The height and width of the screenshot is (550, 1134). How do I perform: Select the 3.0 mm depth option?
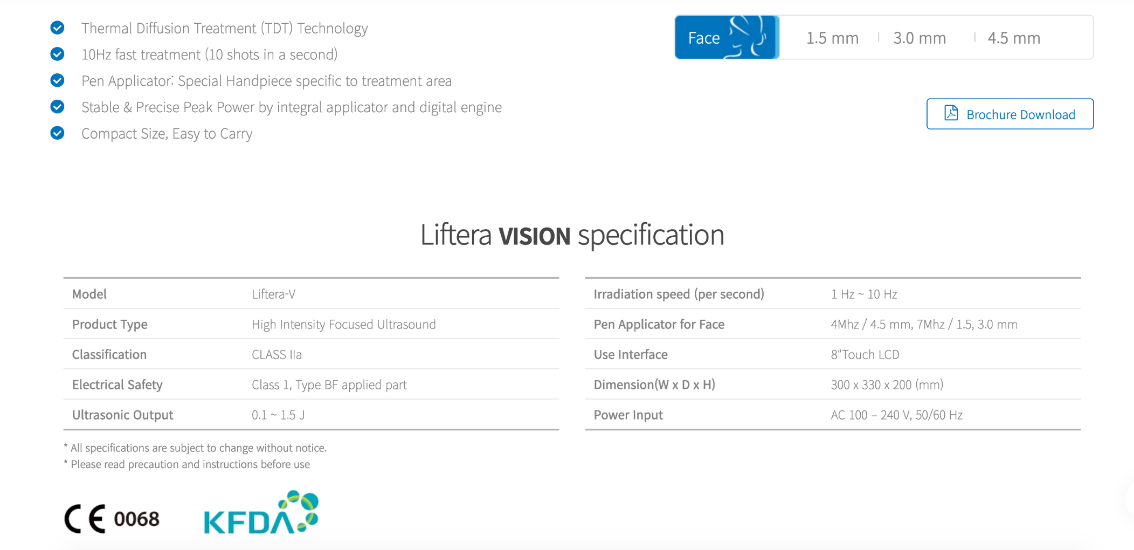[919, 38]
